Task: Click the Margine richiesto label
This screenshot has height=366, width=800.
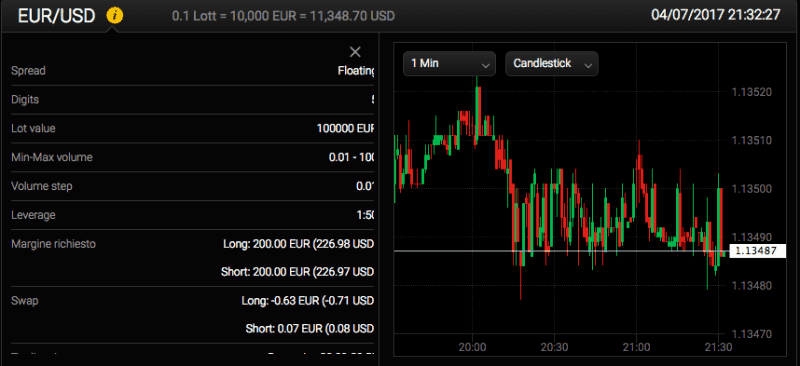Action: [53, 244]
